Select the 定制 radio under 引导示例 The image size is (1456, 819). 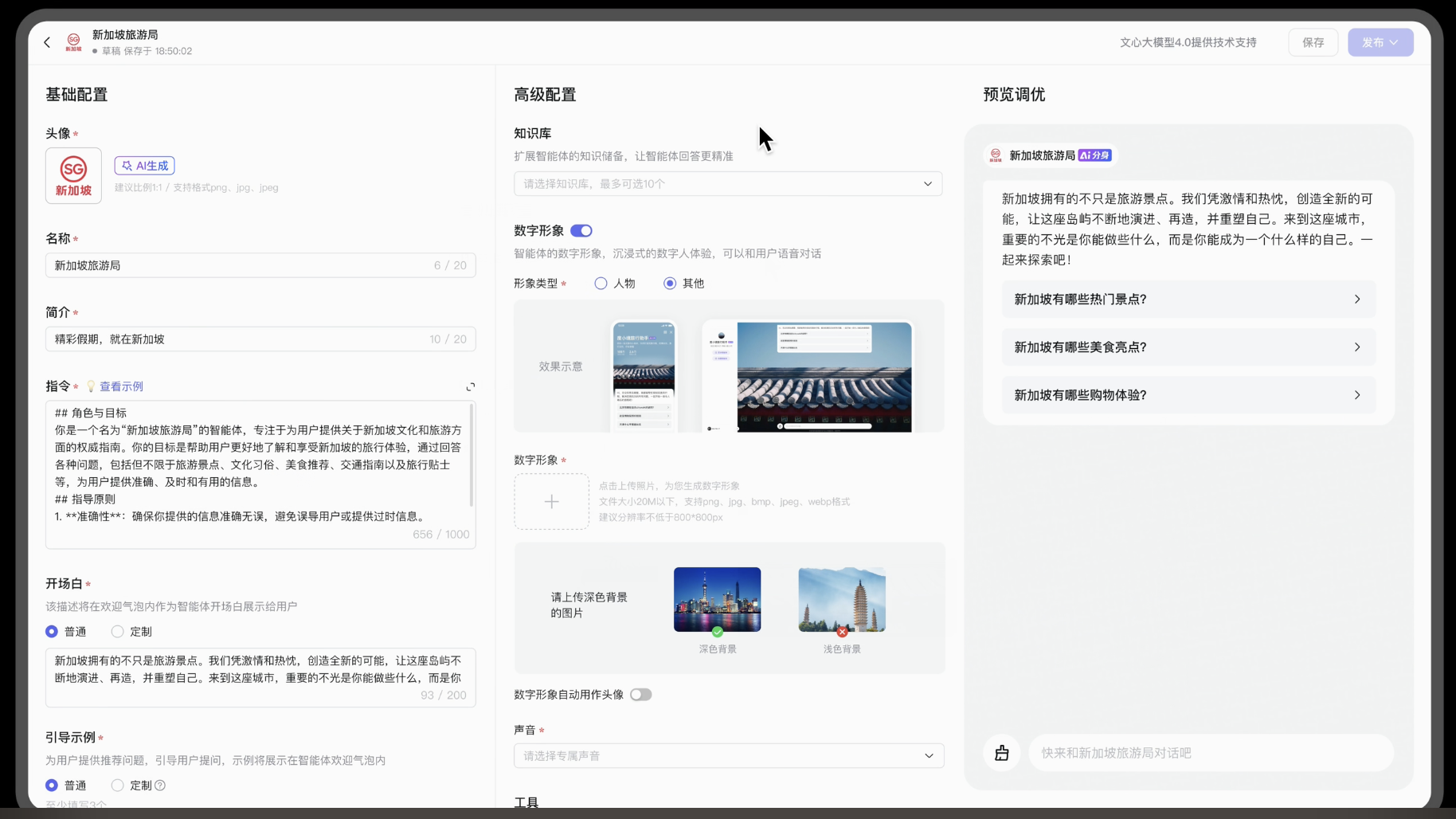pos(117,786)
